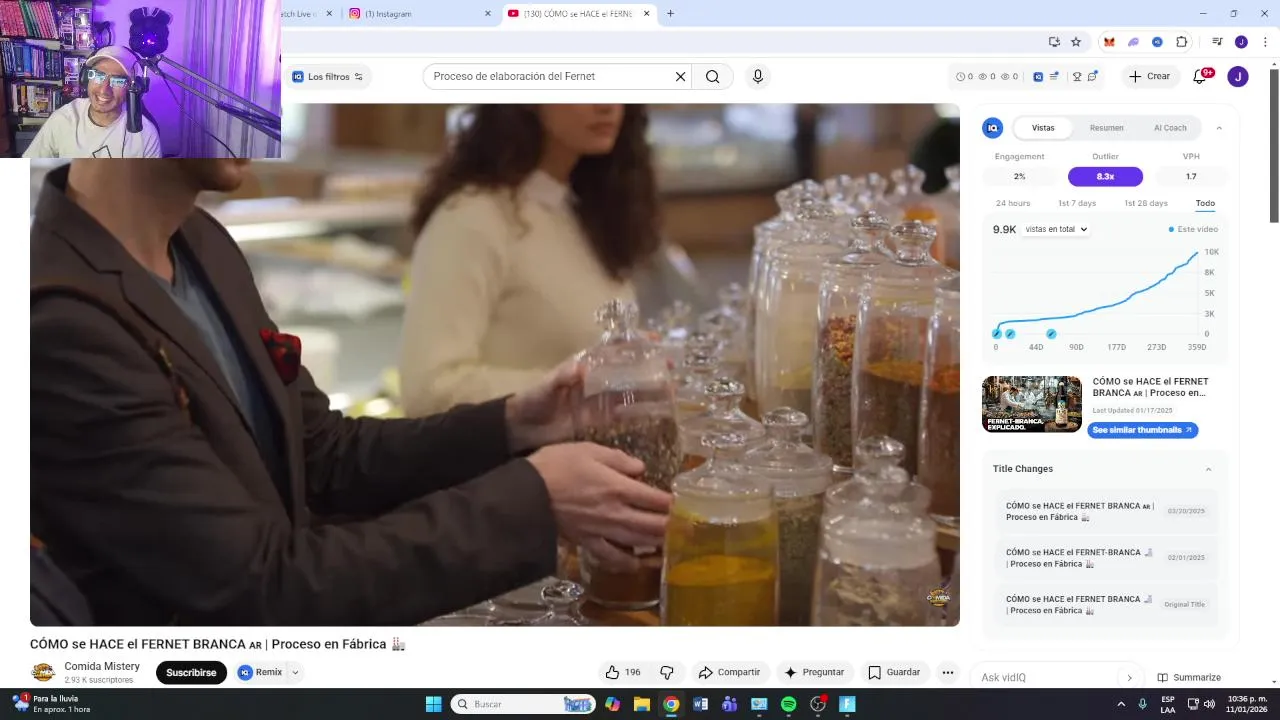Start voice search with the microphone icon
This screenshot has height=720, width=1280.
(x=758, y=77)
